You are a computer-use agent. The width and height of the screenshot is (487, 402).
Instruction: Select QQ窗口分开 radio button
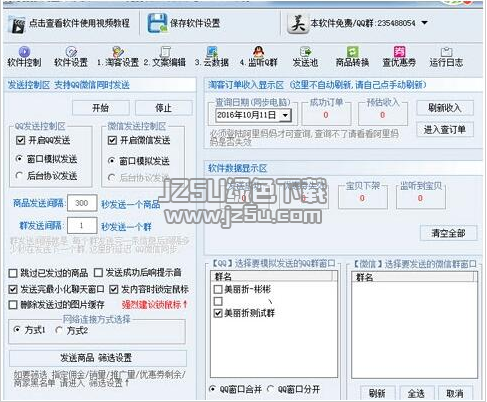click(270, 389)
